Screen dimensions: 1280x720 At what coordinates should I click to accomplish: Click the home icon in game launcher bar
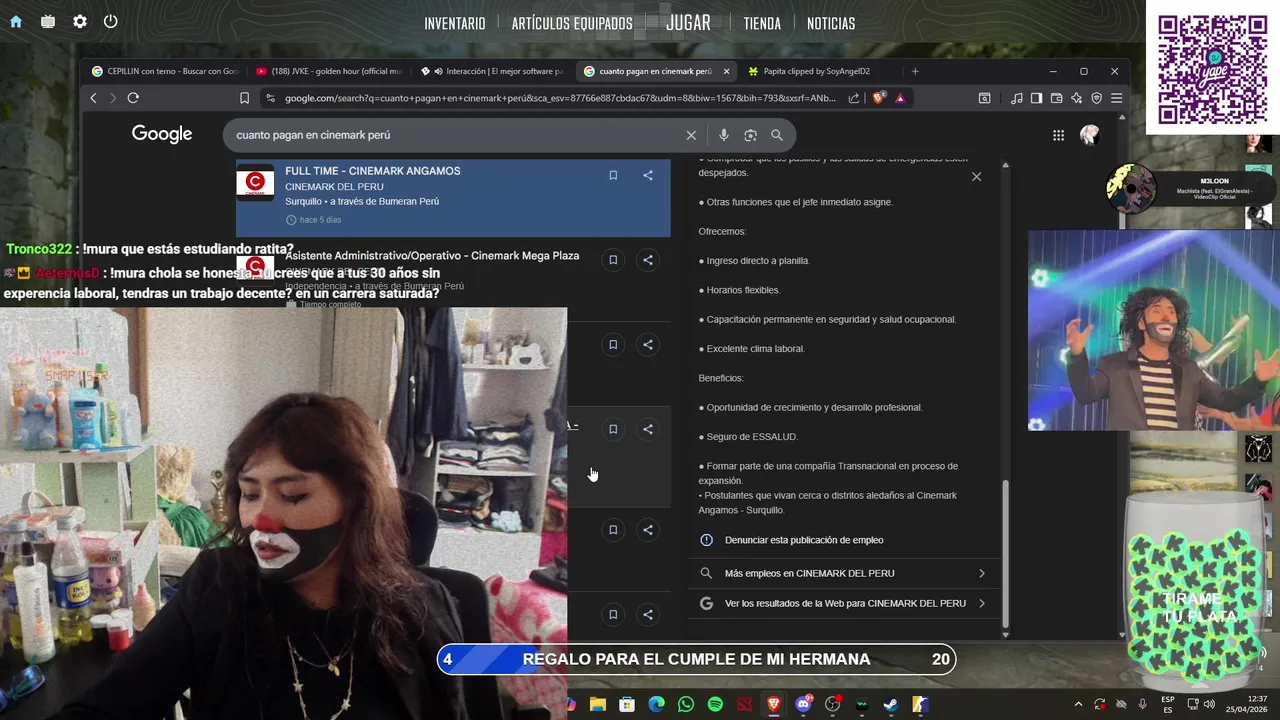coord(16,21)
